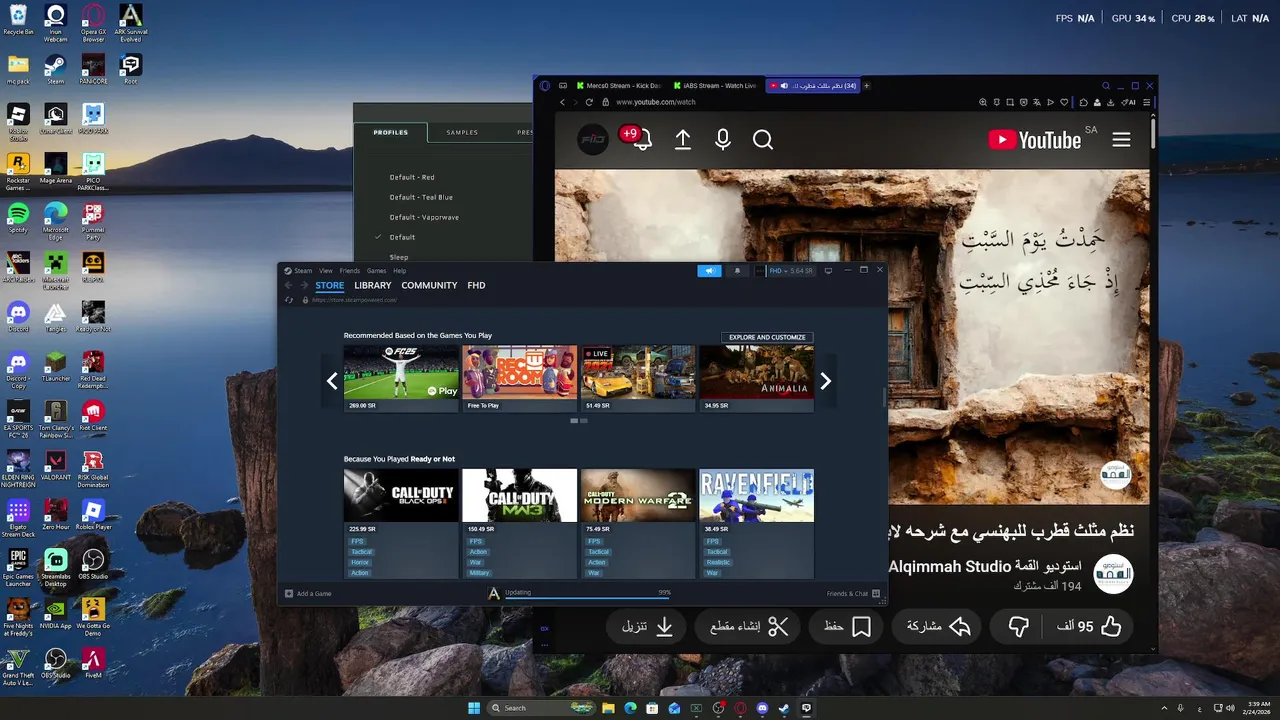1280x720 pixels.
Task: Launch Roblox Player desktop shortcut
Action: (x=93, y=513)
